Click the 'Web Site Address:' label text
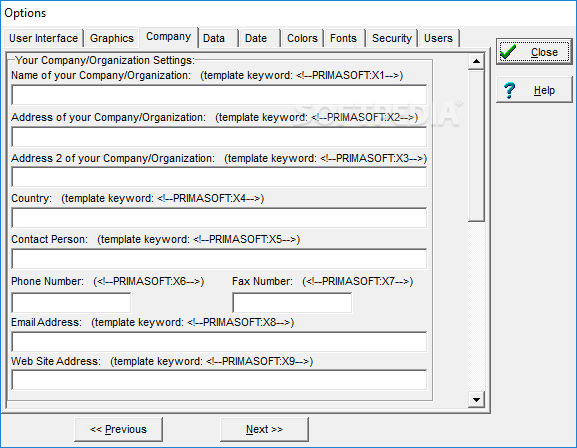The image size is (577, 448). pos(56,361)
